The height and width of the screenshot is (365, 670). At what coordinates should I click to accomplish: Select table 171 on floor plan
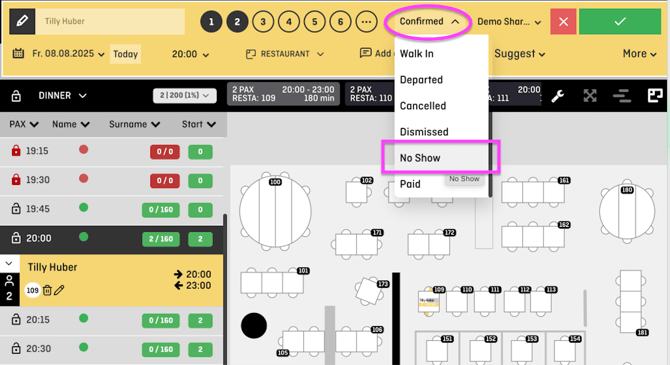coord(358,244)
